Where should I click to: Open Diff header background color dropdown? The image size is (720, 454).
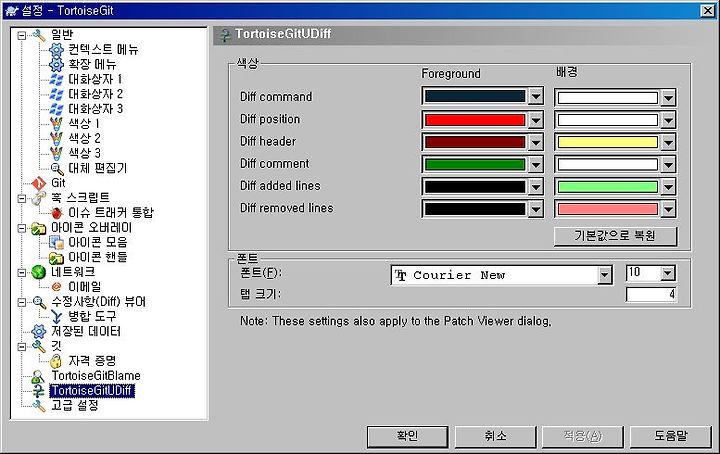[x=668, y=142]
